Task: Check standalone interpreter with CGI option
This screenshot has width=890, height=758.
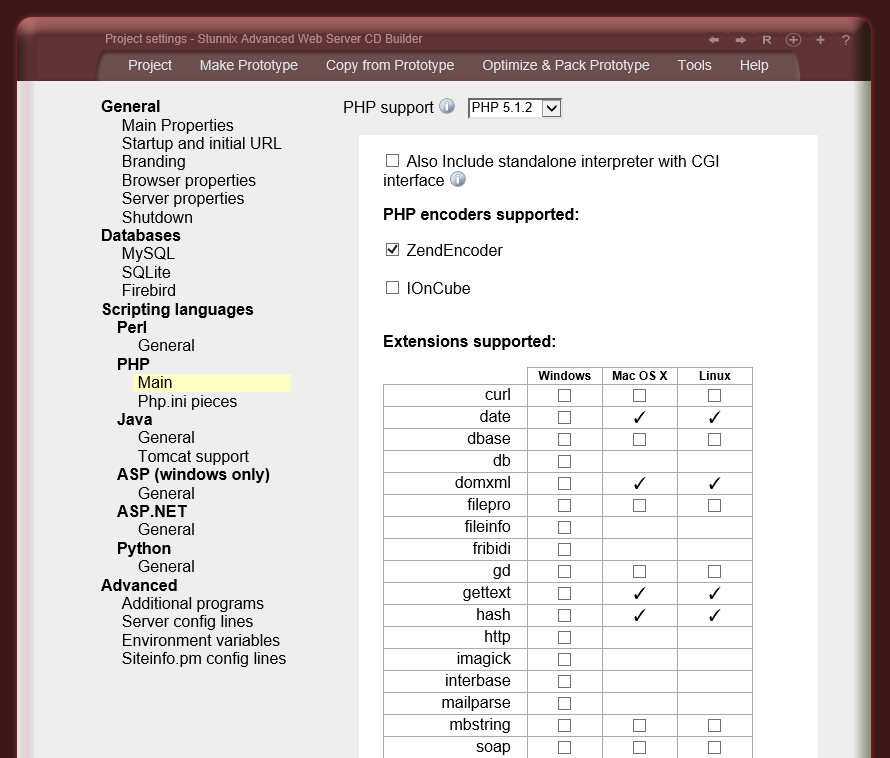Action: [392, 161]
